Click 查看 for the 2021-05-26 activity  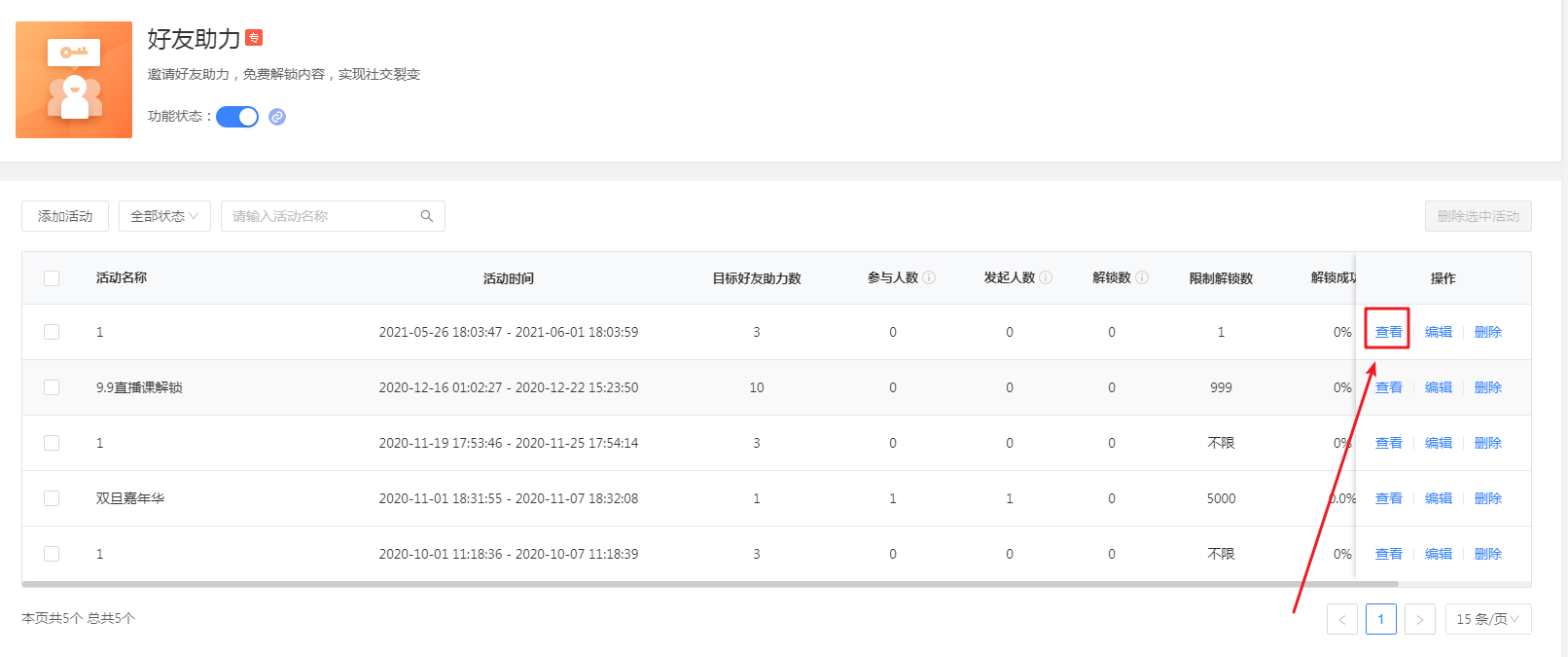pyautogui.click(x=1388, y=332)
